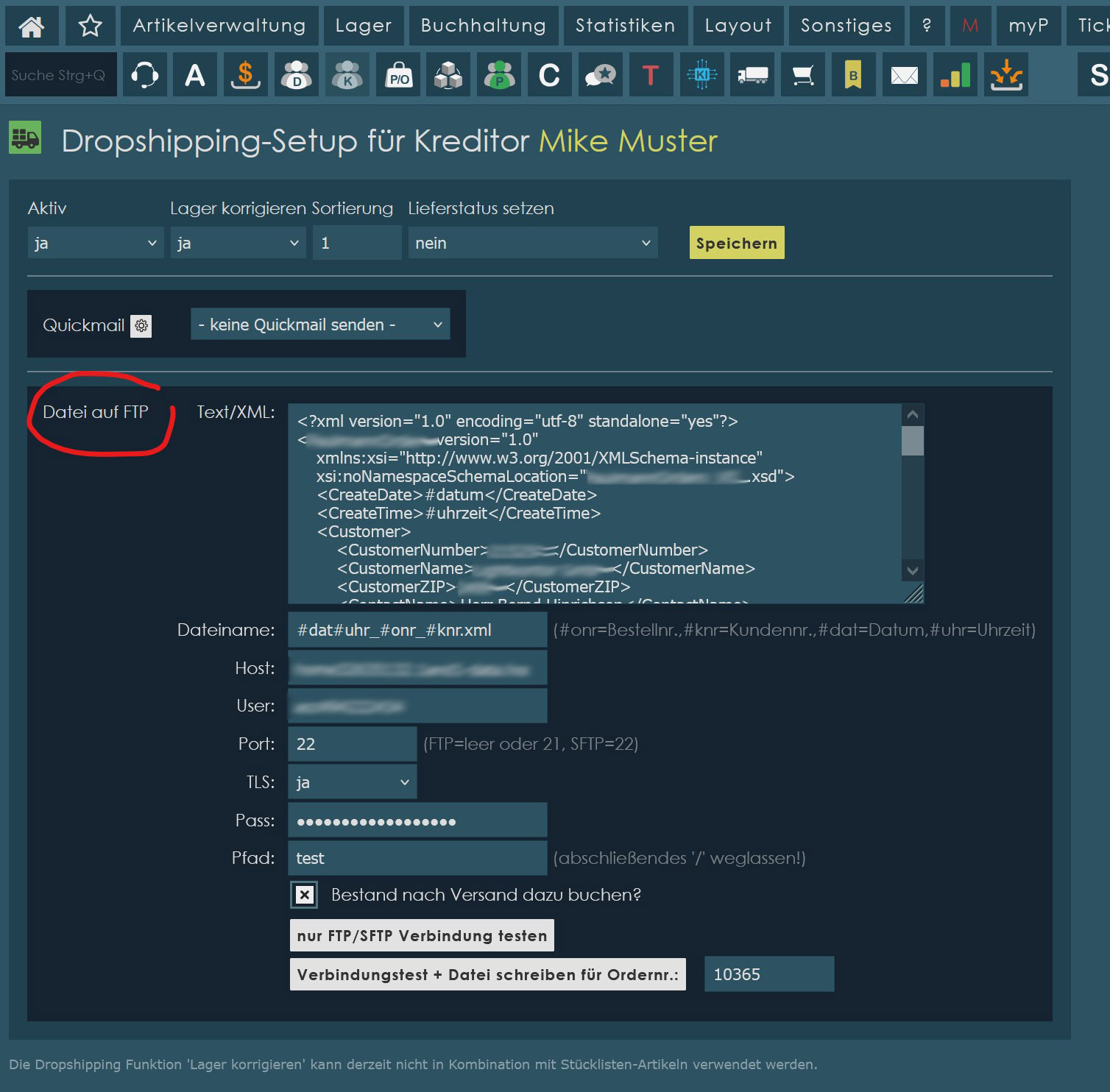This screenshot has width=1110, height=1092.
Task: Open the D people (Debitor) icon
Action: [x=297, y=74]
